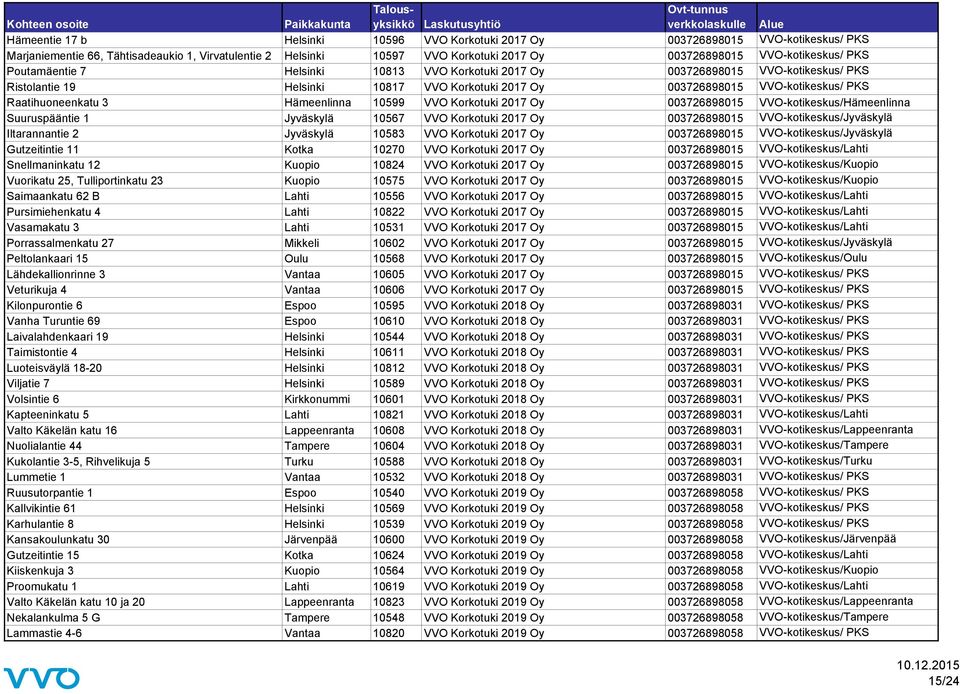Select 'Marjaniementie 66, Tähtisadeaukio 1, Virvatulentie 2'
Viewport: 960px width, 694px height.
[x=139, y=56]
